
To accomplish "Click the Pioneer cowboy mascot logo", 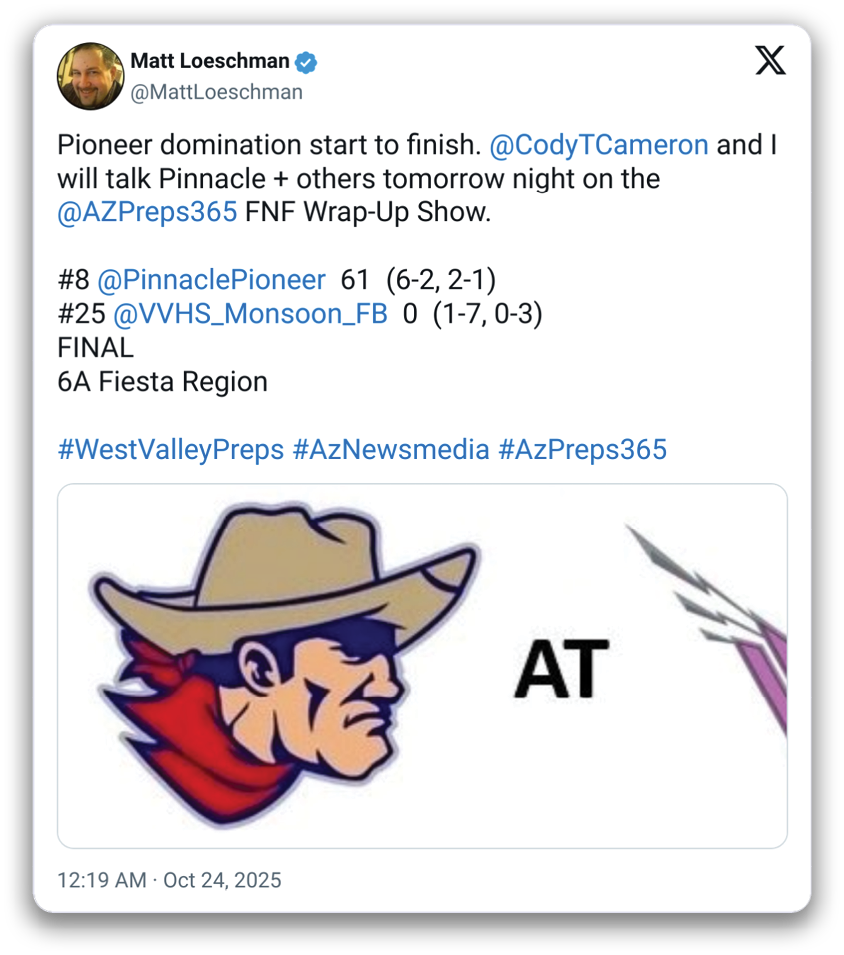I will 285,664.
